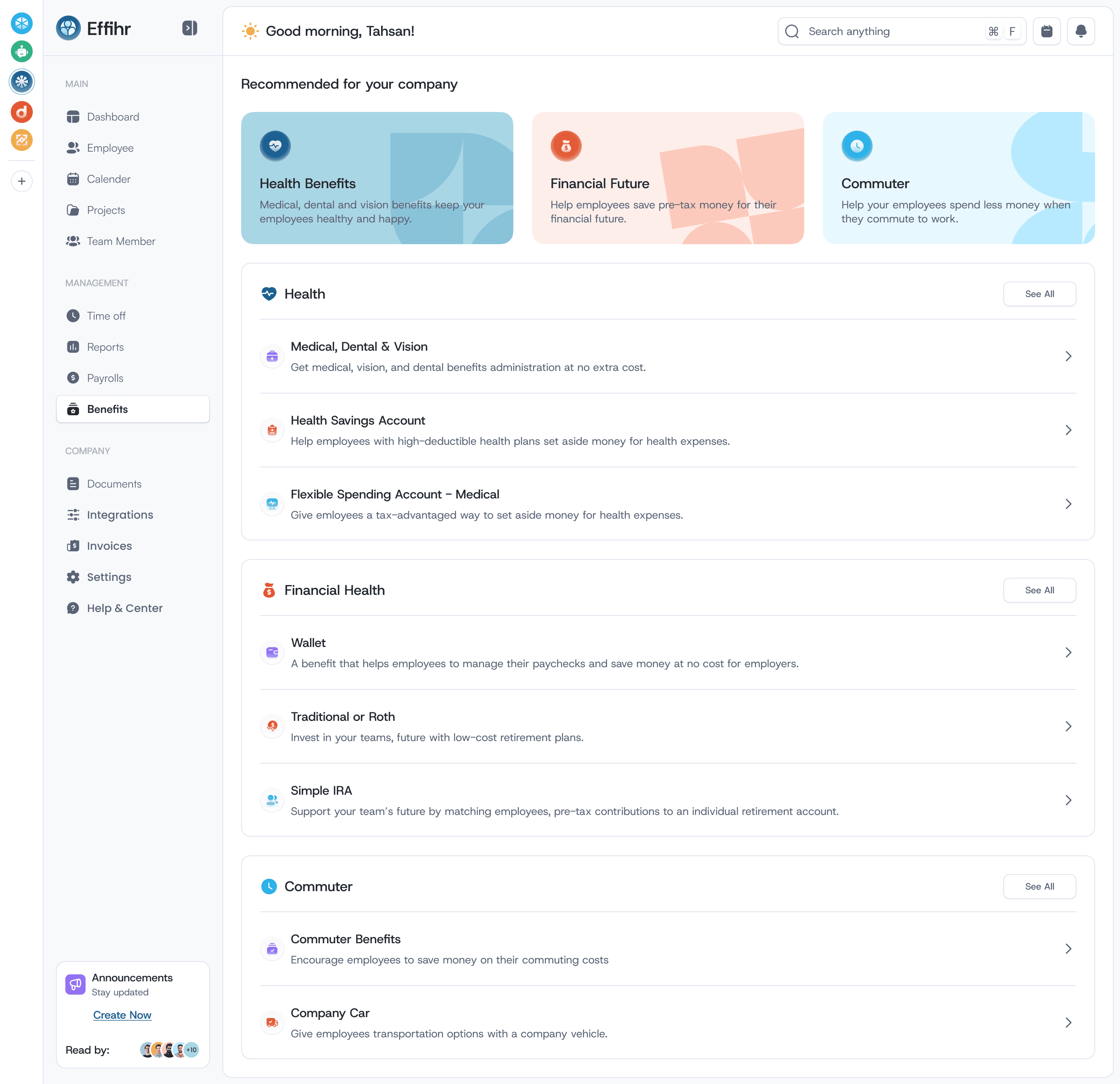Open Calender in the sidebar
The width and height of the screenshot is (1120, 1084).
(x=133, y=179)
